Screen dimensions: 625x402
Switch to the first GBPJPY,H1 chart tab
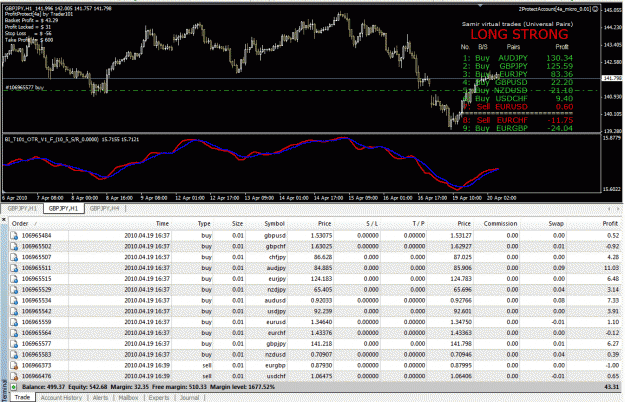[22, 208]
